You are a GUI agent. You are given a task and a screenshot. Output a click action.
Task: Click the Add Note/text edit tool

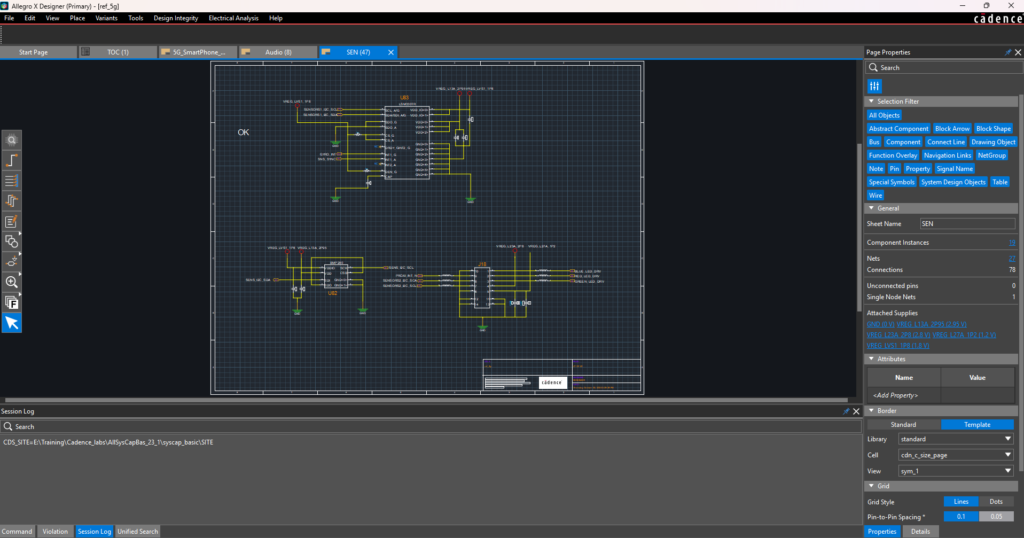click(x=12, y=221)
